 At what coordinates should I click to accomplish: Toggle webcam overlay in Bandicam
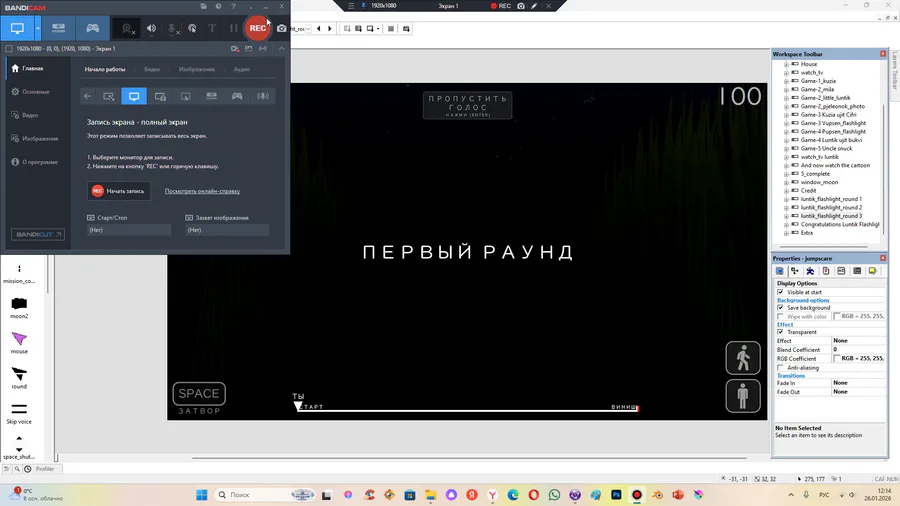(127, 28)
